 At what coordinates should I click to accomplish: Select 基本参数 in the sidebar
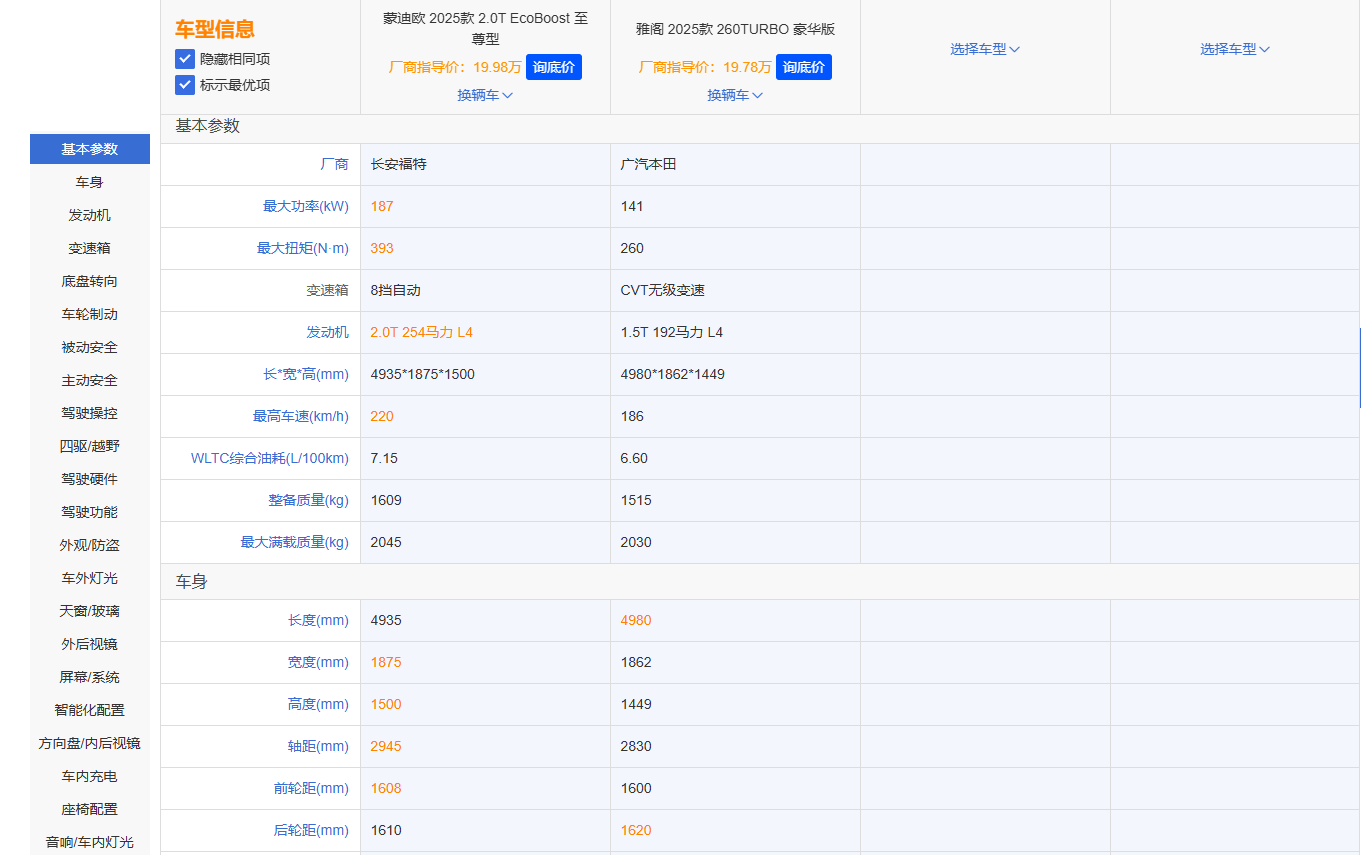pyautogui.click(x=90, y=149)
